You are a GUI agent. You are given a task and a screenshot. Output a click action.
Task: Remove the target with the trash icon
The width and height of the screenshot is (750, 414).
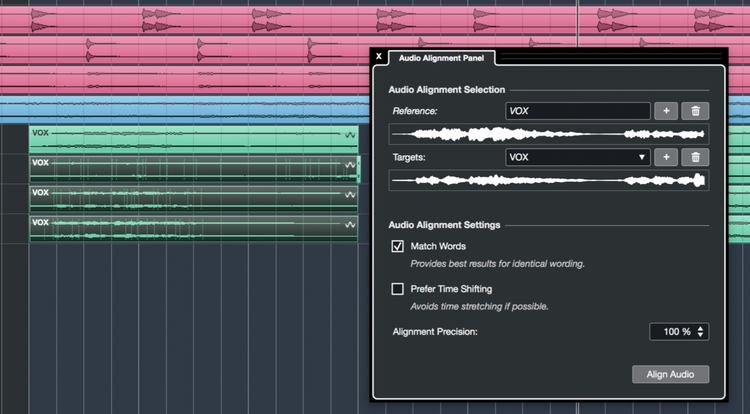[695, 157]
